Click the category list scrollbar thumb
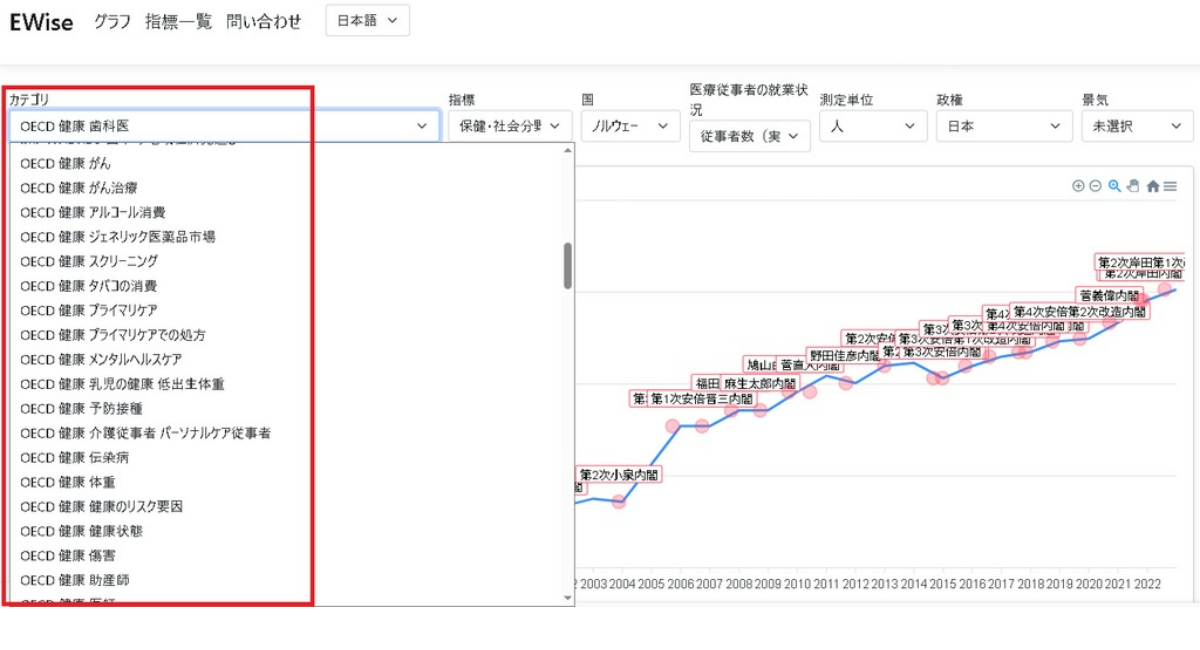The width and height of the screenshot is (1200, 650). (x=568, y=265)
